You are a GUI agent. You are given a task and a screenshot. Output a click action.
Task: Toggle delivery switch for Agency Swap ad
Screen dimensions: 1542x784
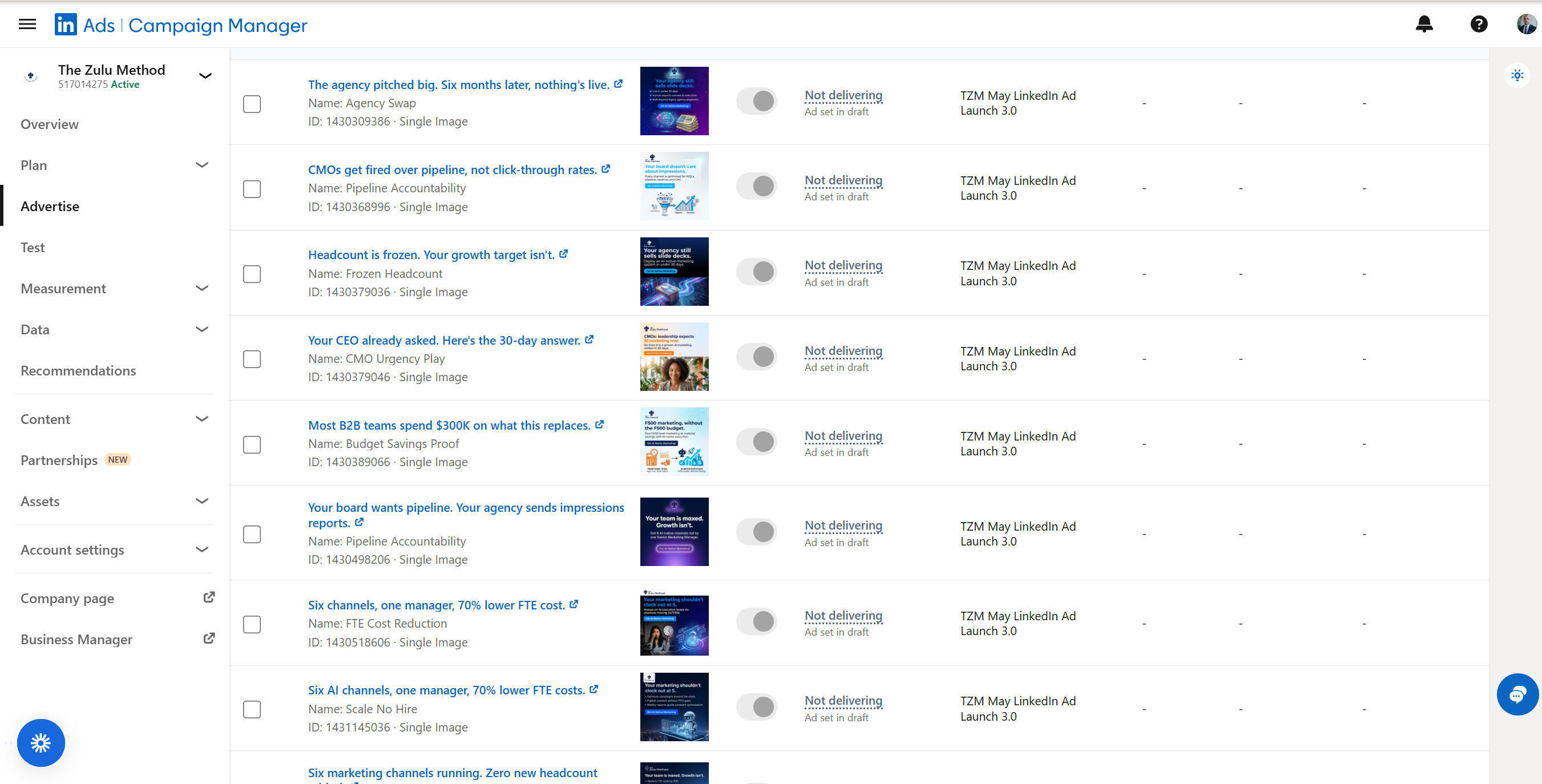pos(757,100)
